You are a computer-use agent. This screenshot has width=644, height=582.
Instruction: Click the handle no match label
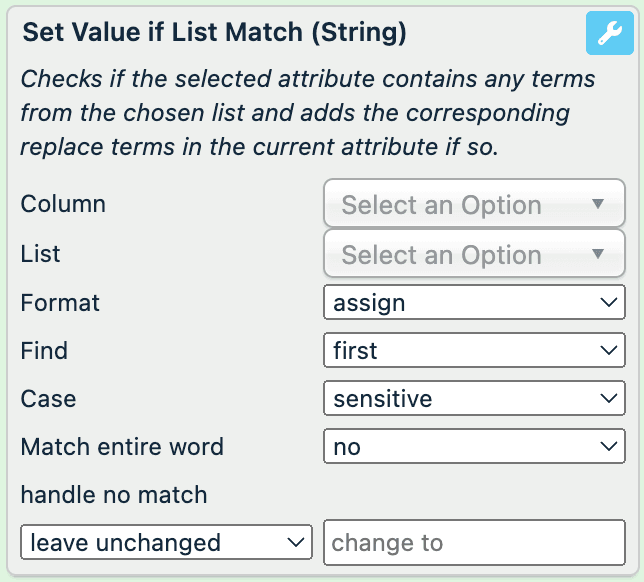click(x=114, y=495)
